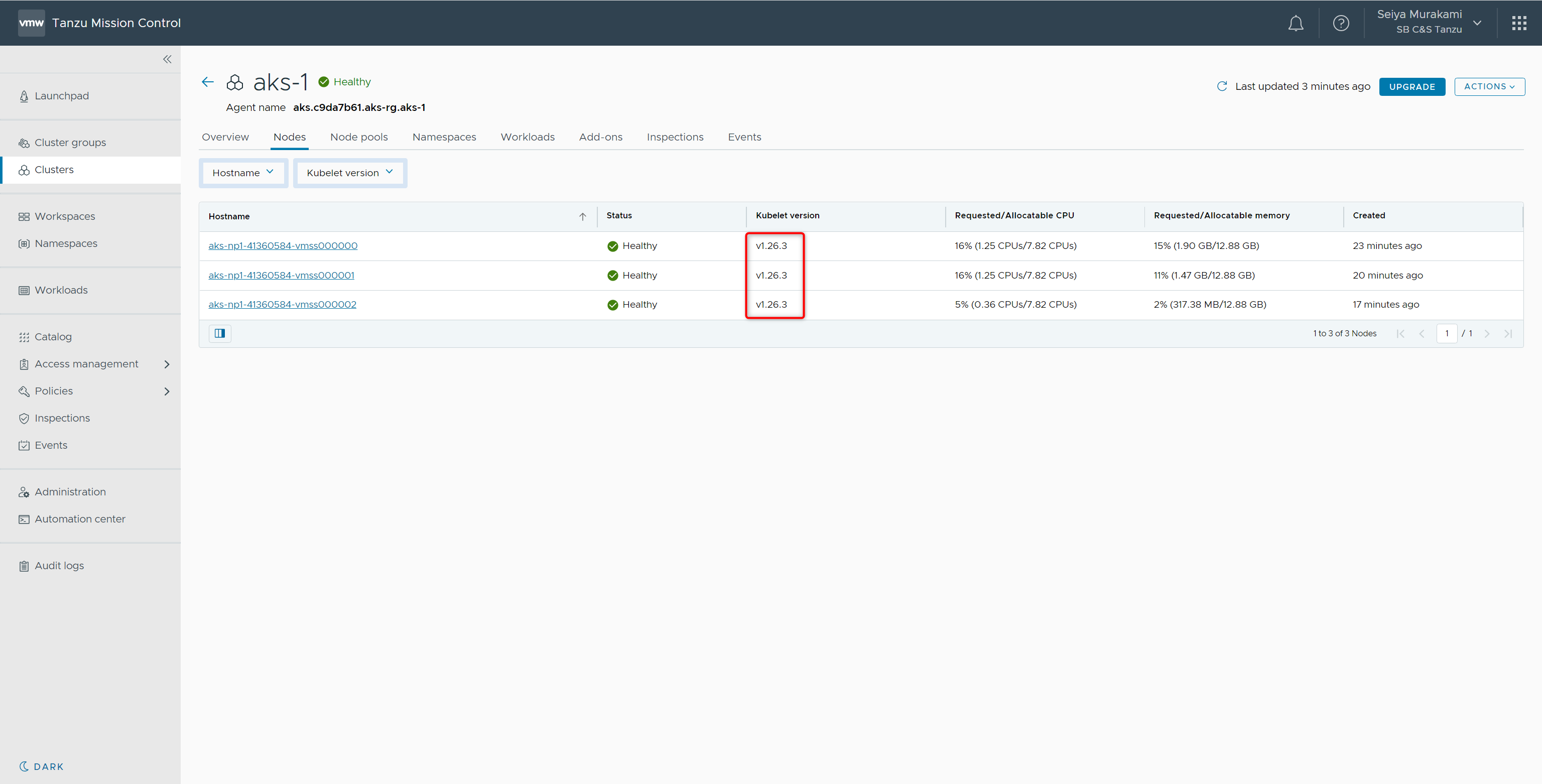
Task: Open the VMware apps grid icon
Action: point(1518,24)
